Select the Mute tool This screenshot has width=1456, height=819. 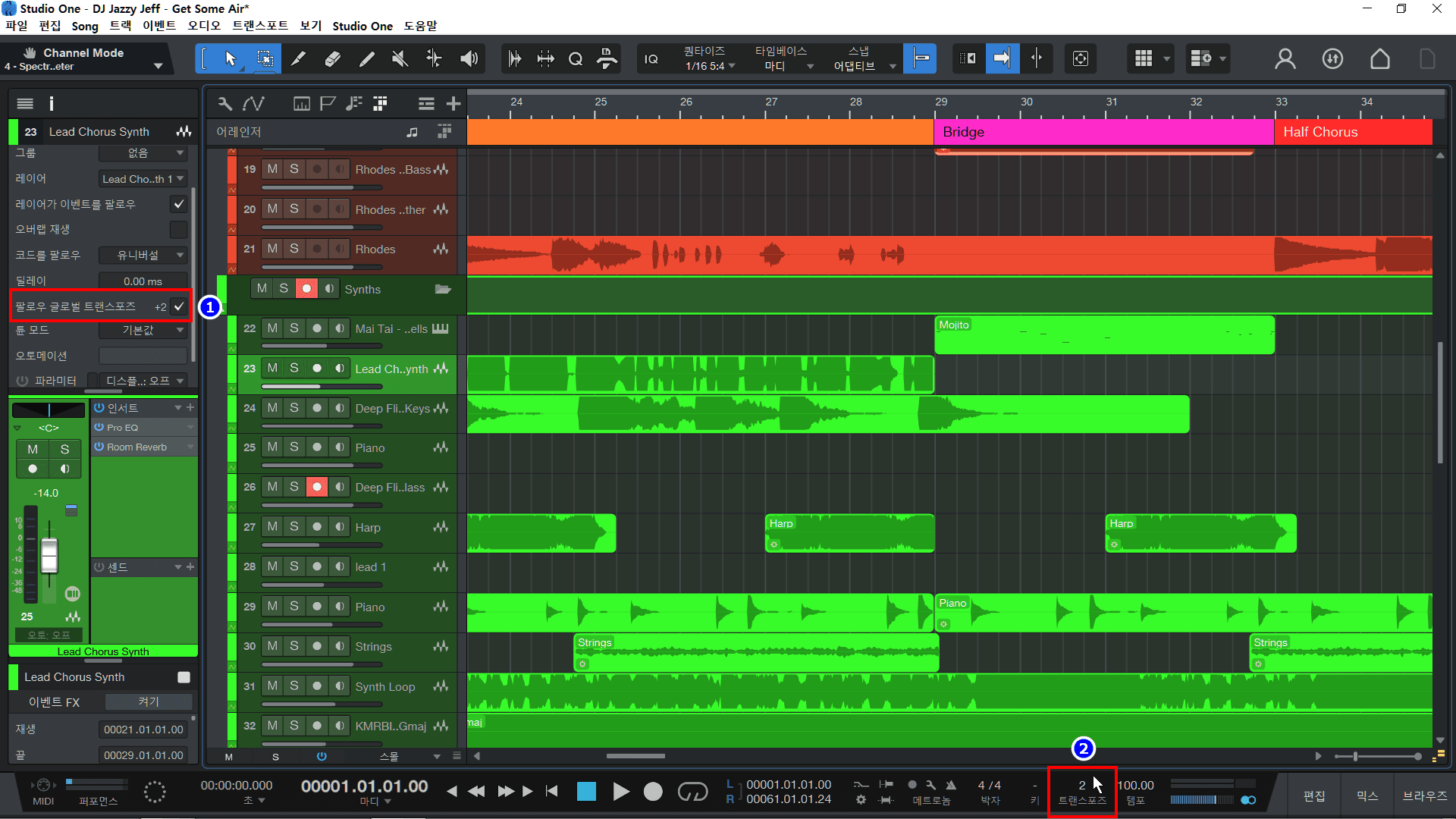[x=400, y=58]
